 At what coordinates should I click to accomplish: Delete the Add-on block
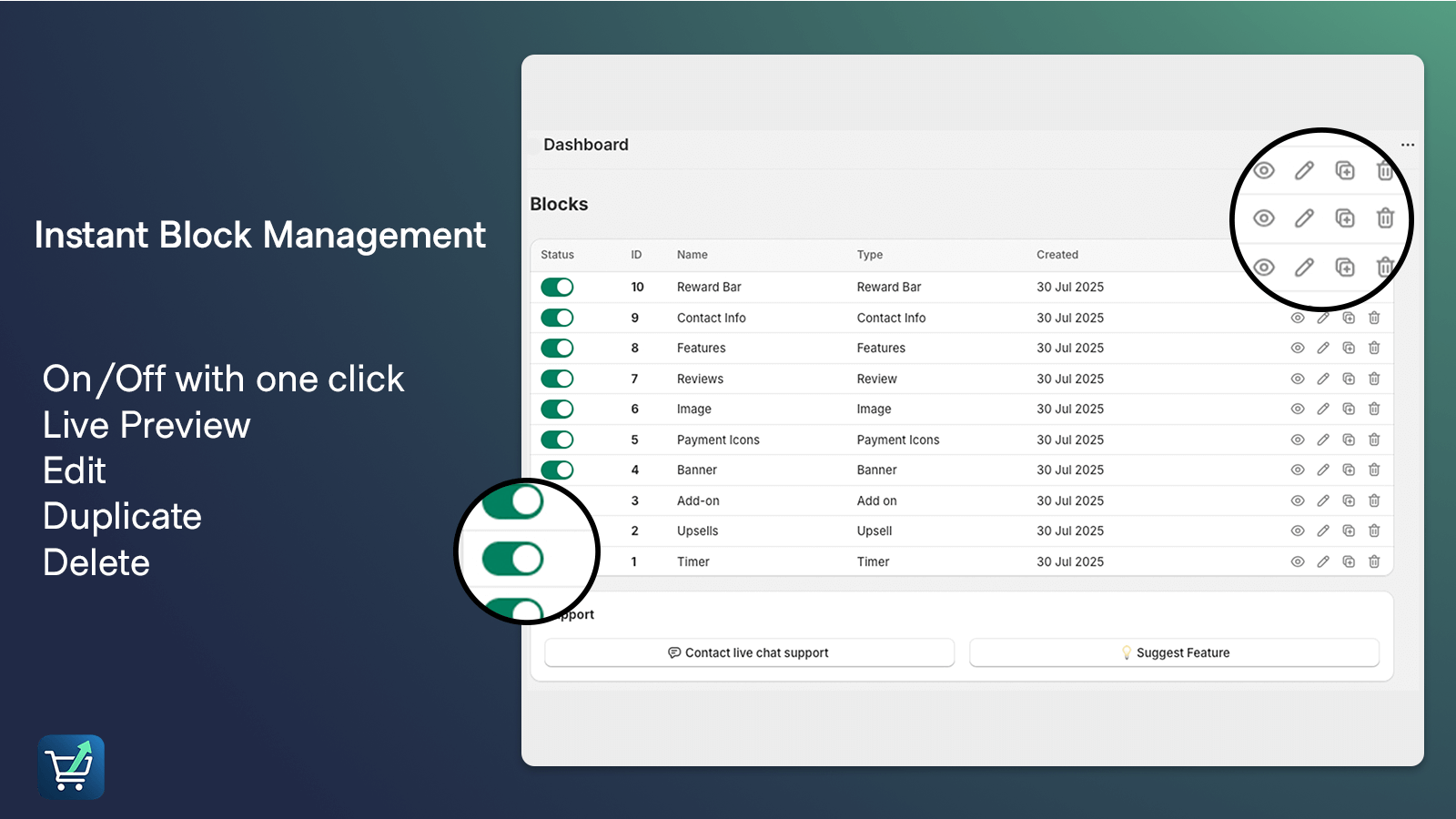point(1374,500)
